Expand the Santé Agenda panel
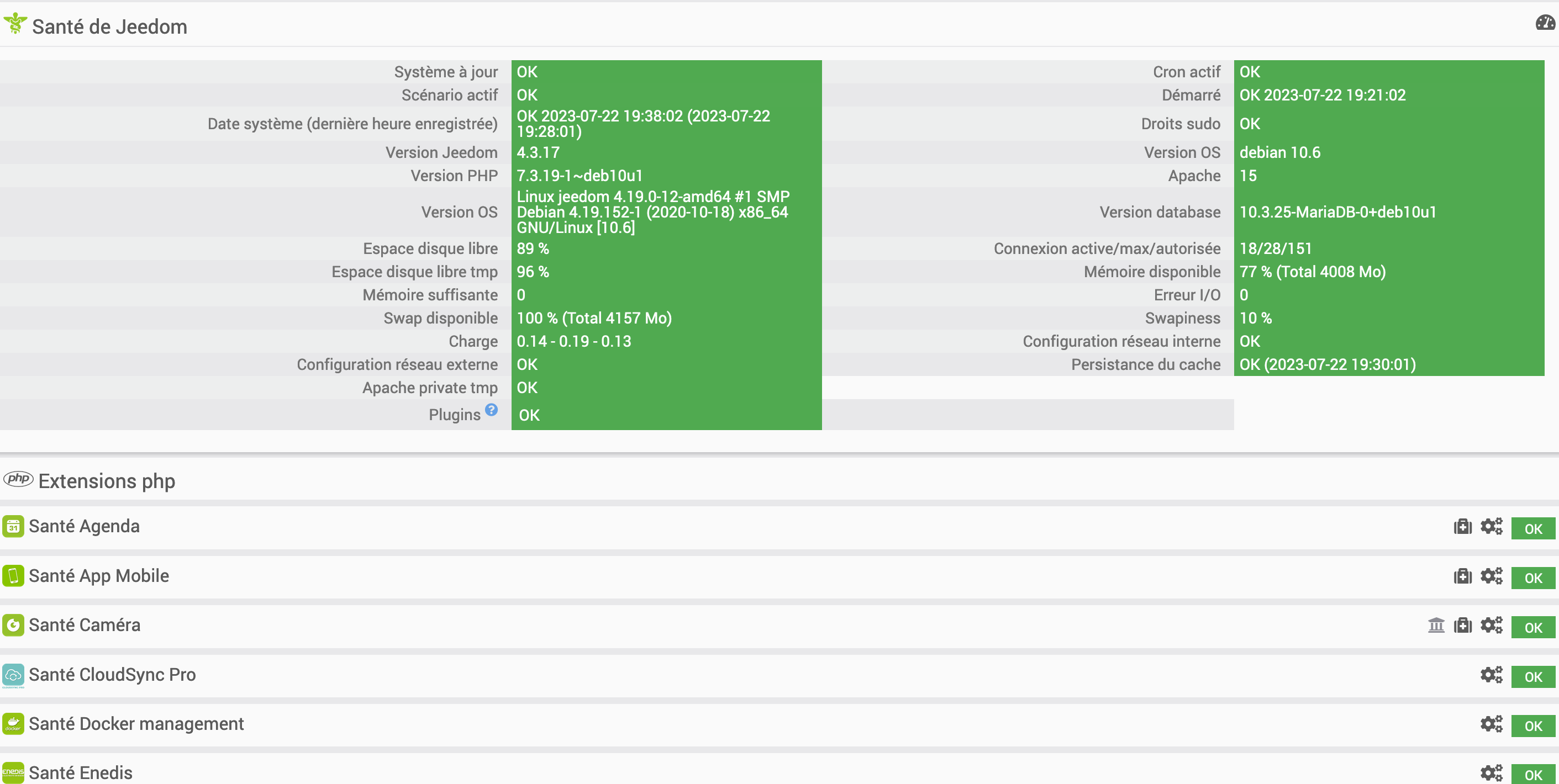The height and width of the screenshot is (784, 1559). tap(84, 526)
